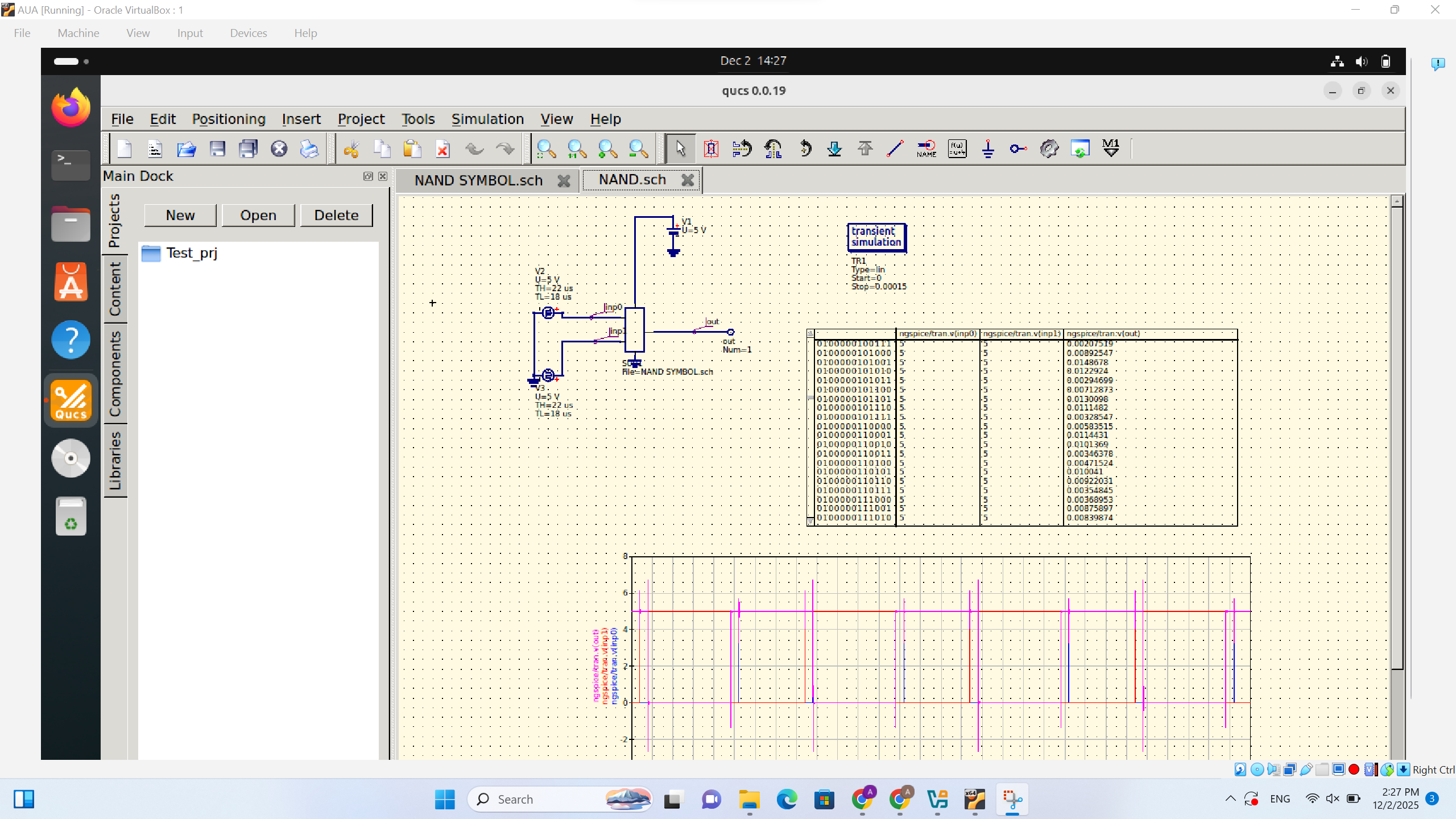The height and width of the screenshot is (819, 1456).
Task: Close the current document via toolbar
Action: (x=279, y=149)
